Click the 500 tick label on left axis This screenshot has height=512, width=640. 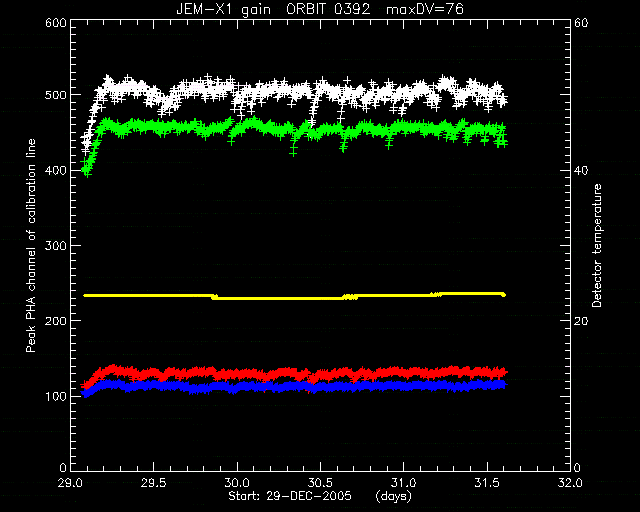coord(56,95)
